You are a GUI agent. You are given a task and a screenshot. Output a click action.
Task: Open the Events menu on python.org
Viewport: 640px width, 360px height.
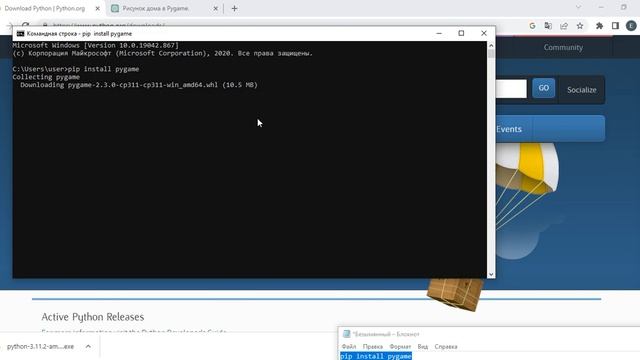point(509,129)
